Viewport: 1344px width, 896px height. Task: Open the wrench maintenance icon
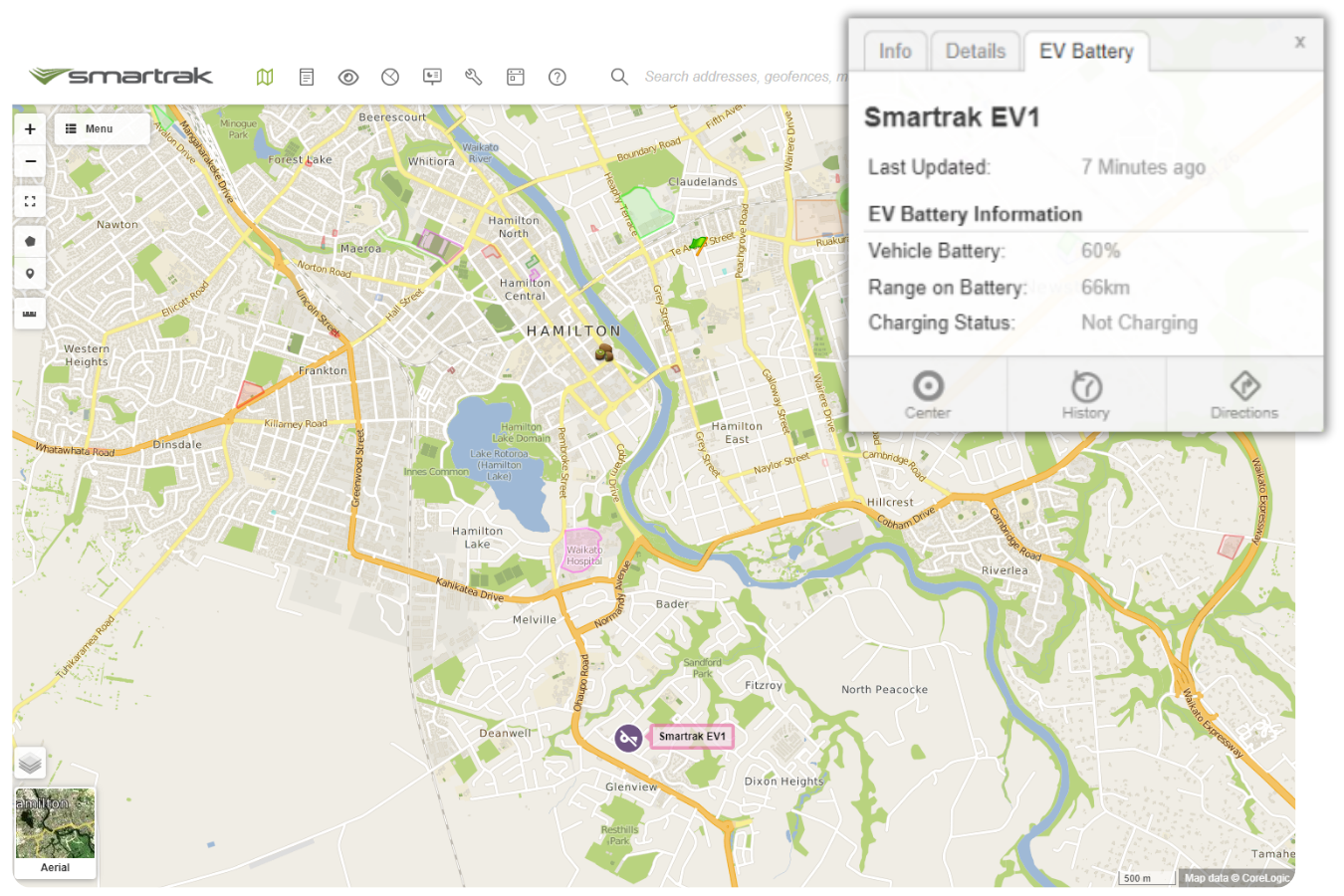(474, 77)
